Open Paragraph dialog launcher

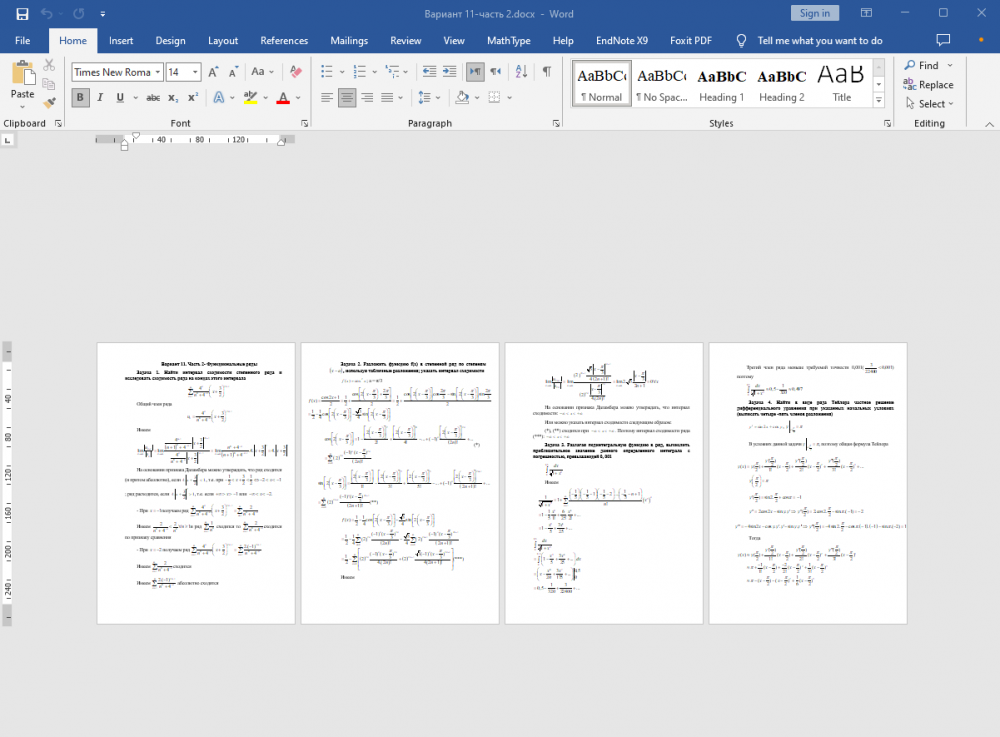556,124
